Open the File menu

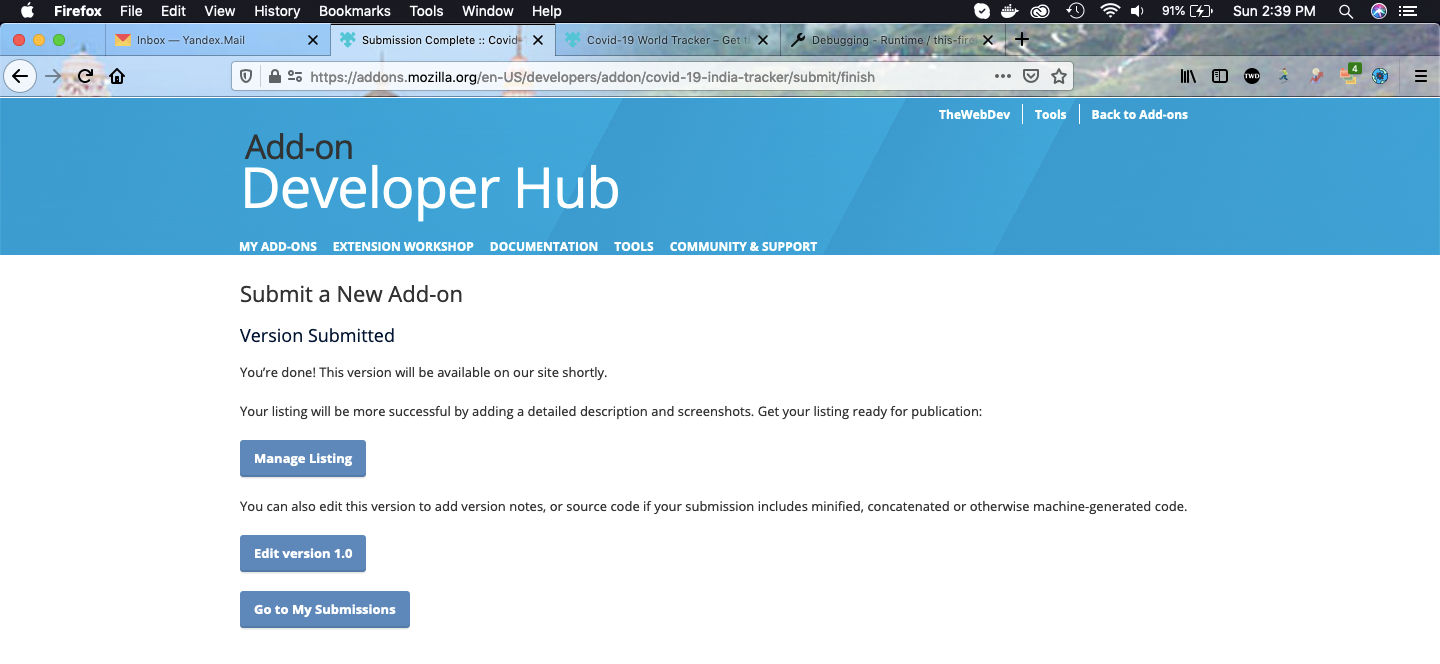coord(131,11)
